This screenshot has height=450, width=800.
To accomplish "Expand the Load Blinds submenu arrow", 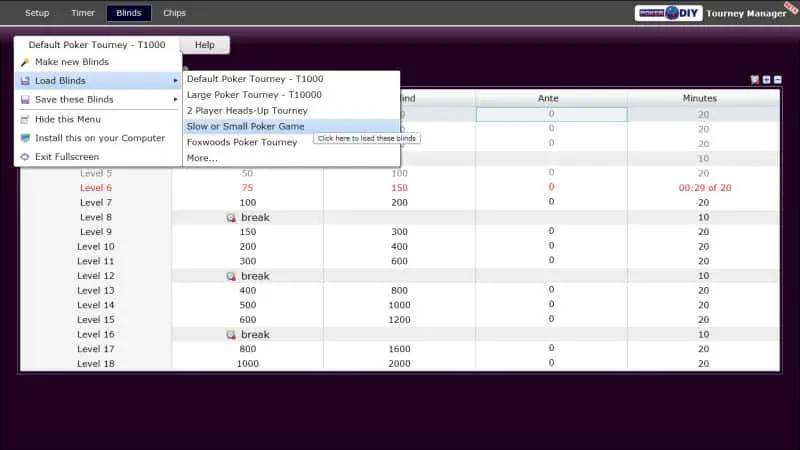I will coord(175,81).
